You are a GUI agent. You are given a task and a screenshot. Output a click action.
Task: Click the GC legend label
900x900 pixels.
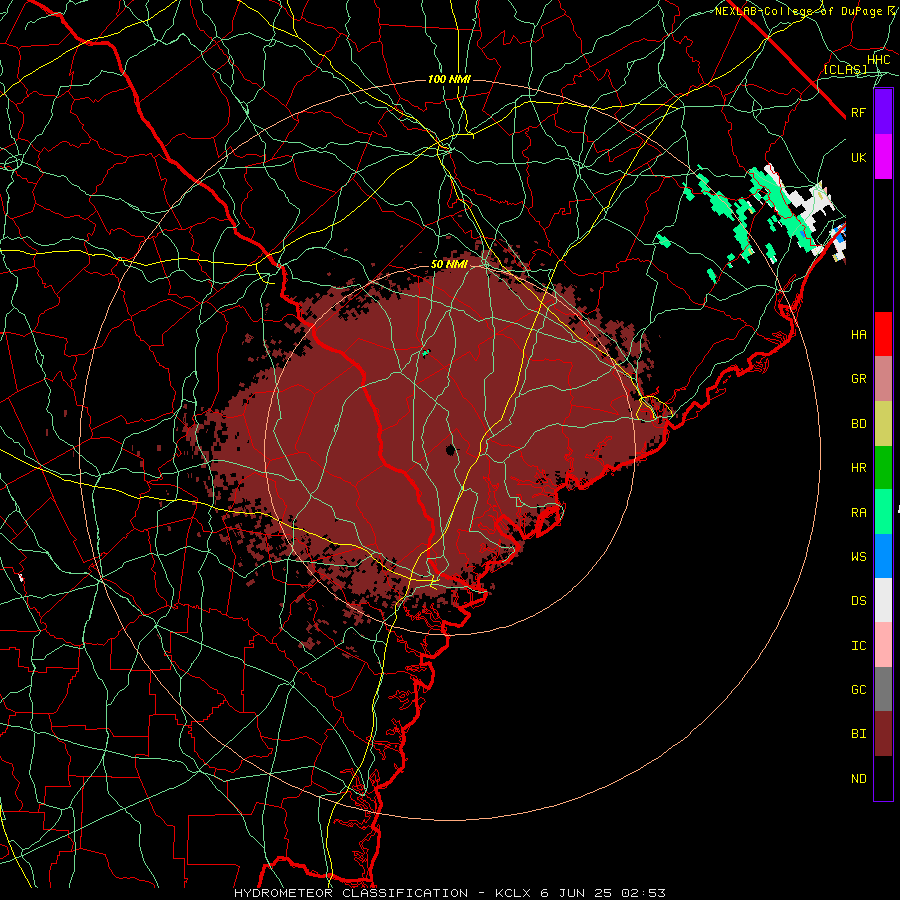click(x=859, y=690)
